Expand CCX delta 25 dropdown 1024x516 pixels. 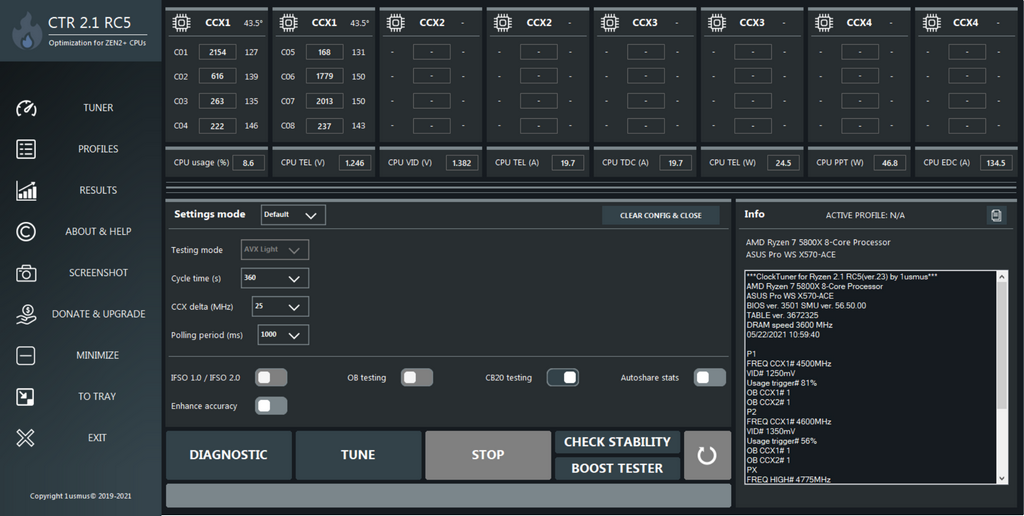click(280, 306)
